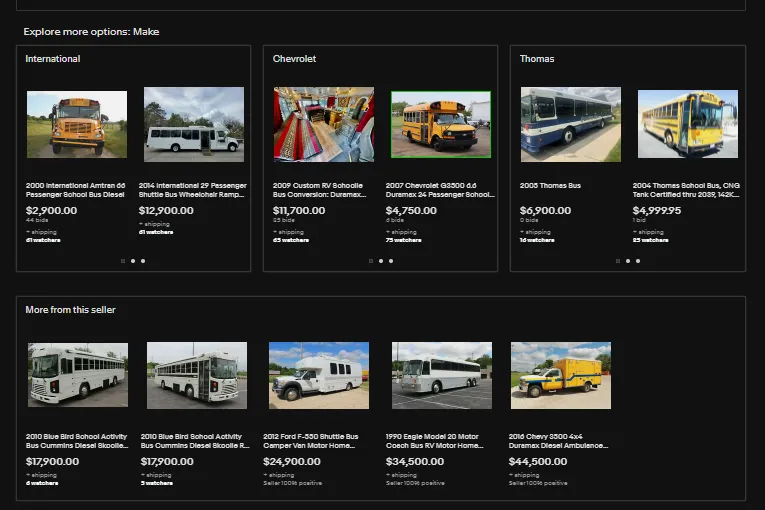The width and height of the screenshot is (765, 510).
Task: Click the $4,750.00 price
Action: click(411, 210)
